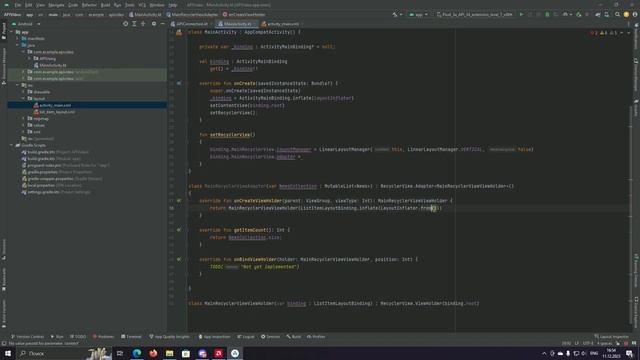Click the errors and warnings inspection widget
The image size is (640, 360).
(x=604, y=33)
